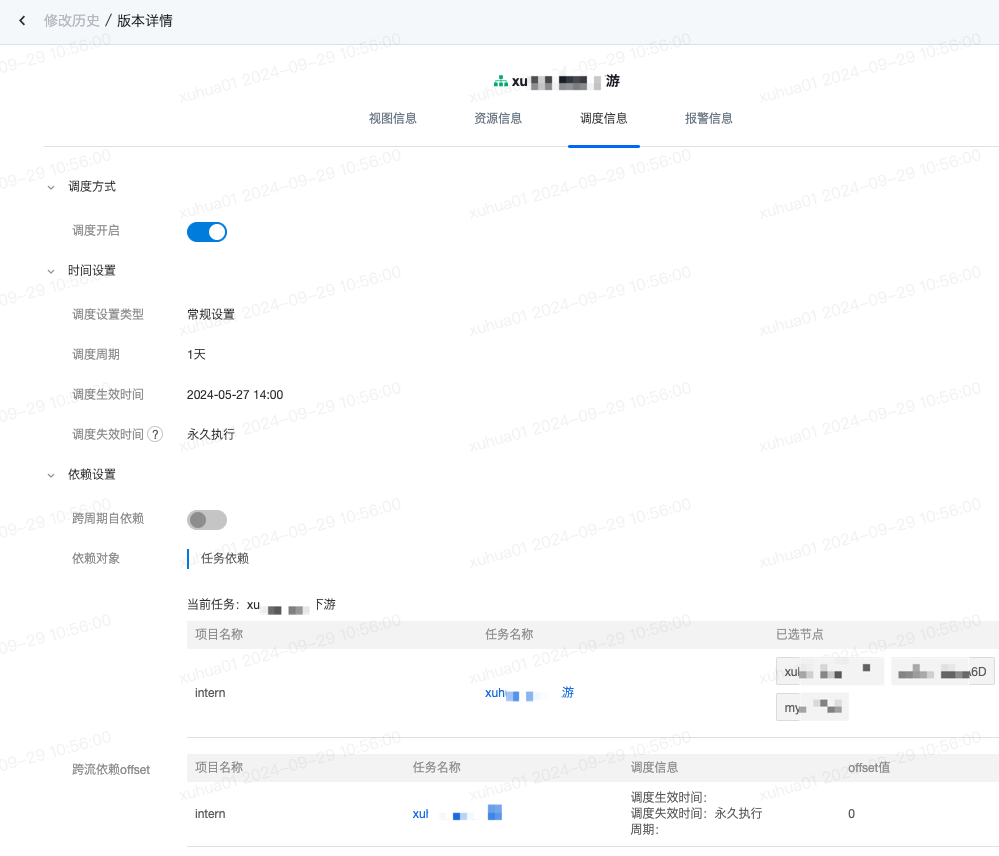The width and height of the screenshot is (999, 856).
Task: Switch to the 视图信息 tab
Action: point(392,118)
